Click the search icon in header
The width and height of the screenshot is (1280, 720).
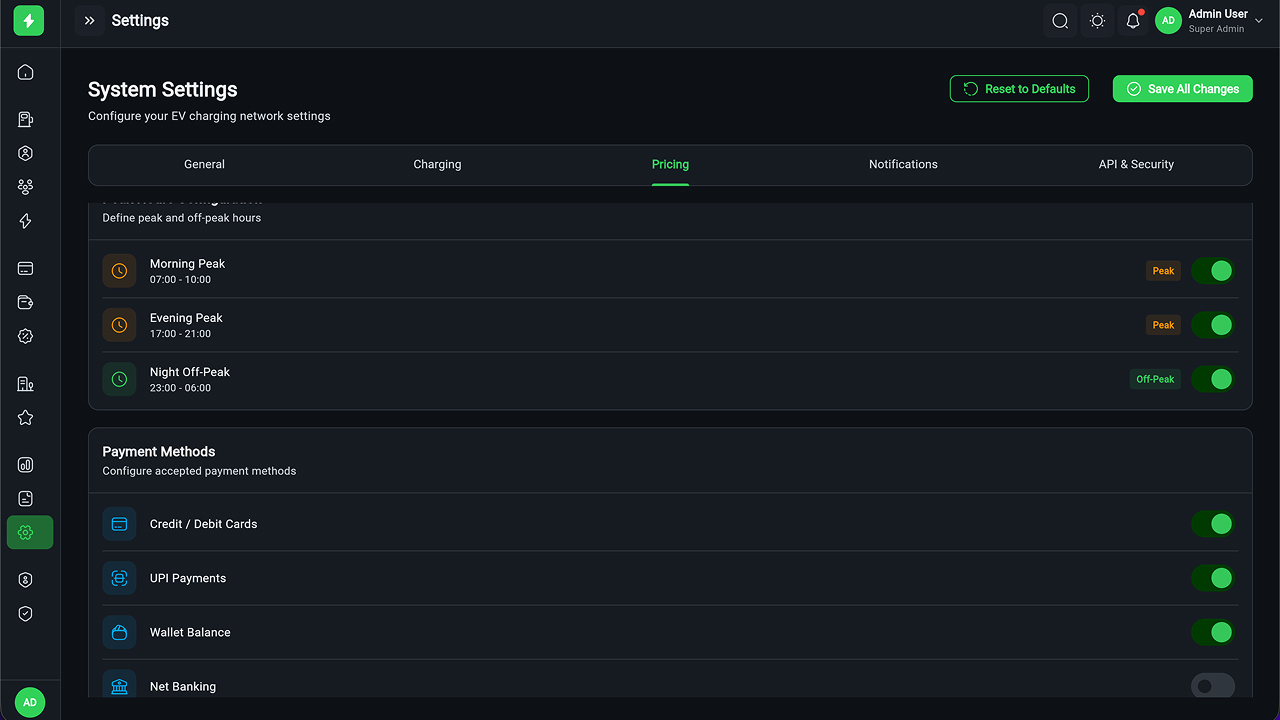(1060, 21)
